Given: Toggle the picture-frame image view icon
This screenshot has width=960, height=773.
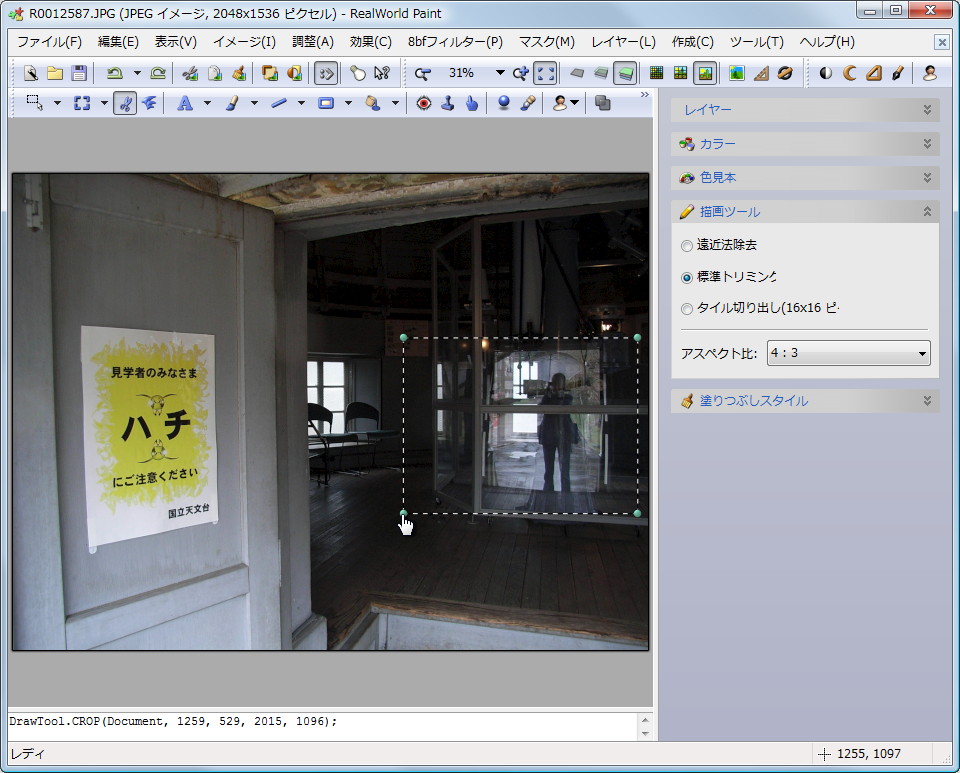Looking at the screenshot, I should pyautogui.click(x=705, y=73).
